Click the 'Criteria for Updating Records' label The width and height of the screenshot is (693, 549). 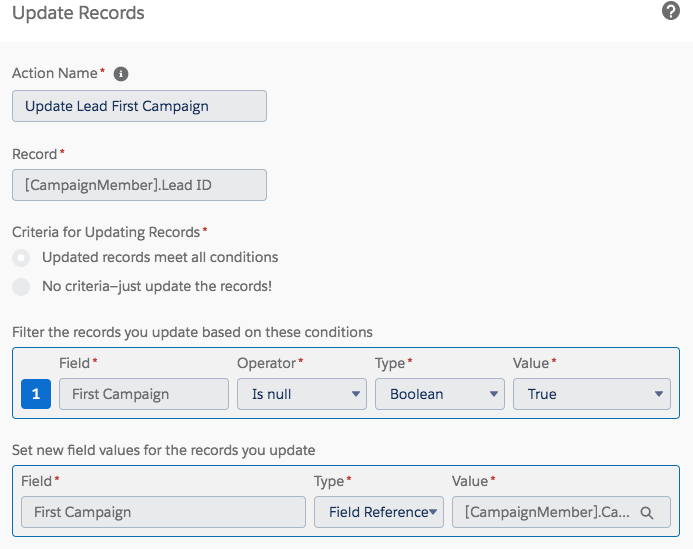[x=106, y=232]
